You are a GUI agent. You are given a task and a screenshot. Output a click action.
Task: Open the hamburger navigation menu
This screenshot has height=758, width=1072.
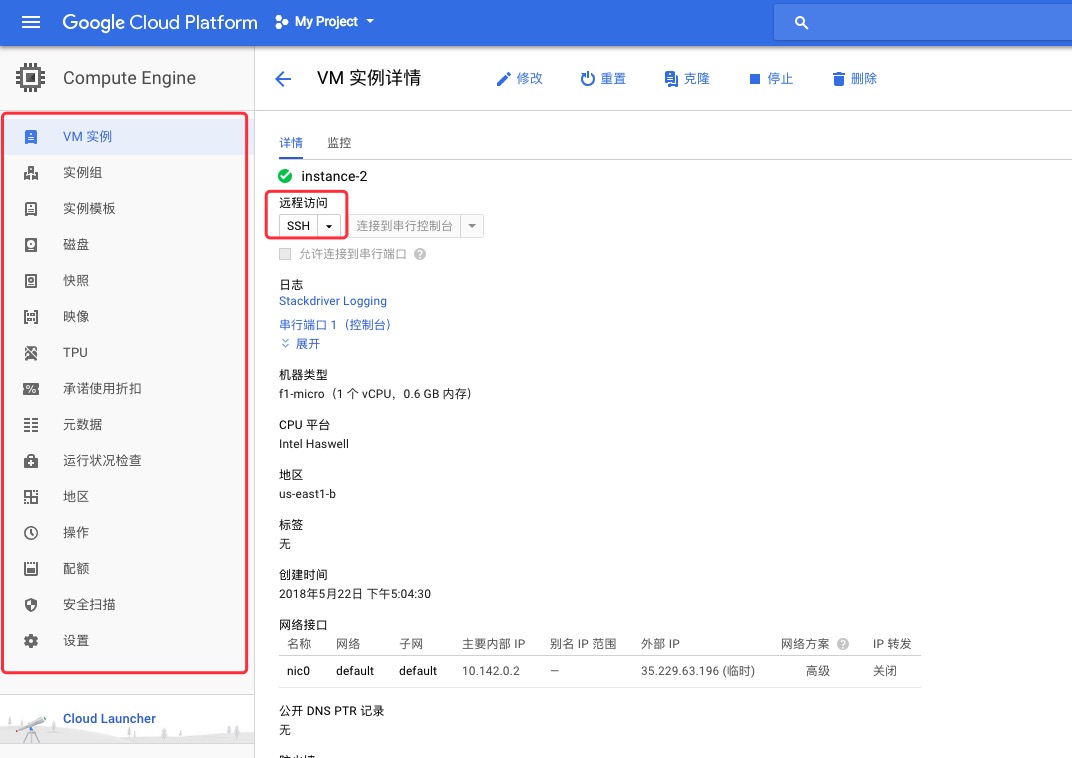(x=31, y=23)
